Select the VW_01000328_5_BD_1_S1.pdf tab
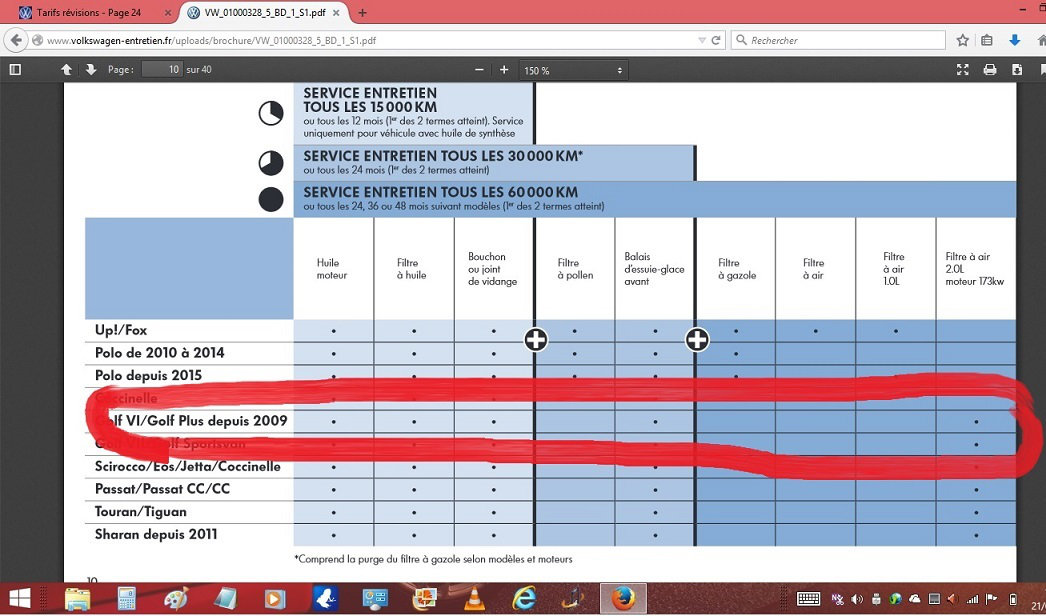The height and width of the screenshot is (616, 1046). (265, 13)
